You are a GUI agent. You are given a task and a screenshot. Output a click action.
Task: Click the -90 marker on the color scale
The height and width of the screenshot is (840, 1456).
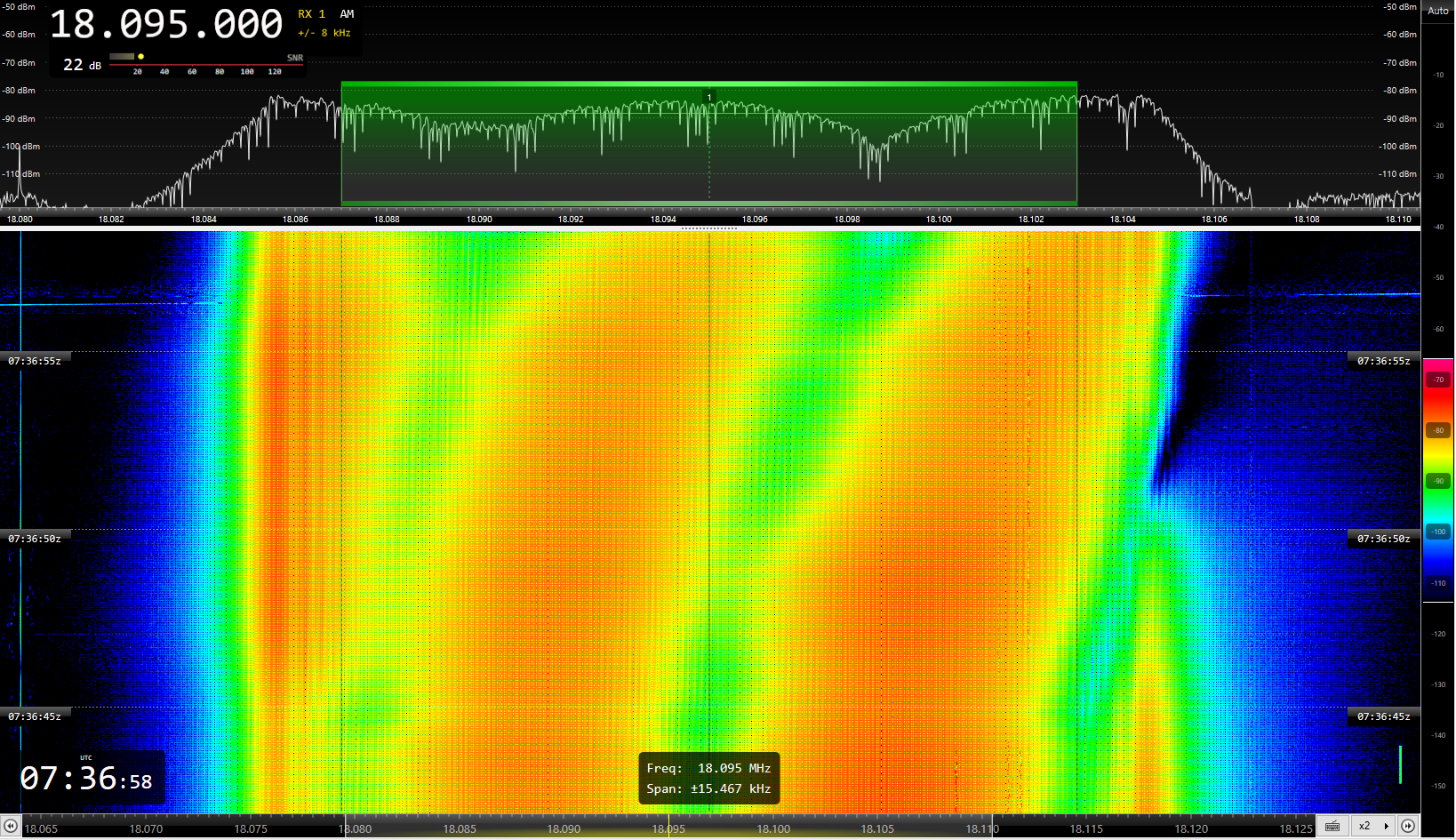click(x=1438, y=481)
